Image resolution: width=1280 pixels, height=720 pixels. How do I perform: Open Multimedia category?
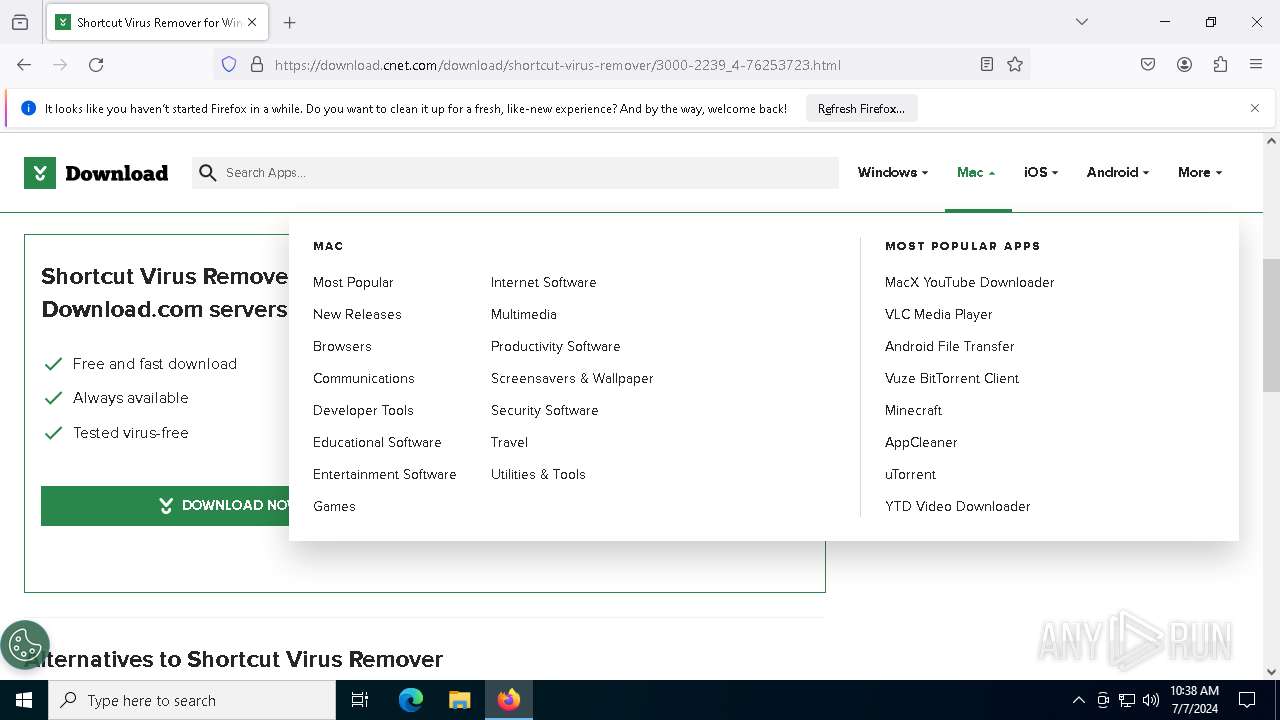tap(523, 314)
